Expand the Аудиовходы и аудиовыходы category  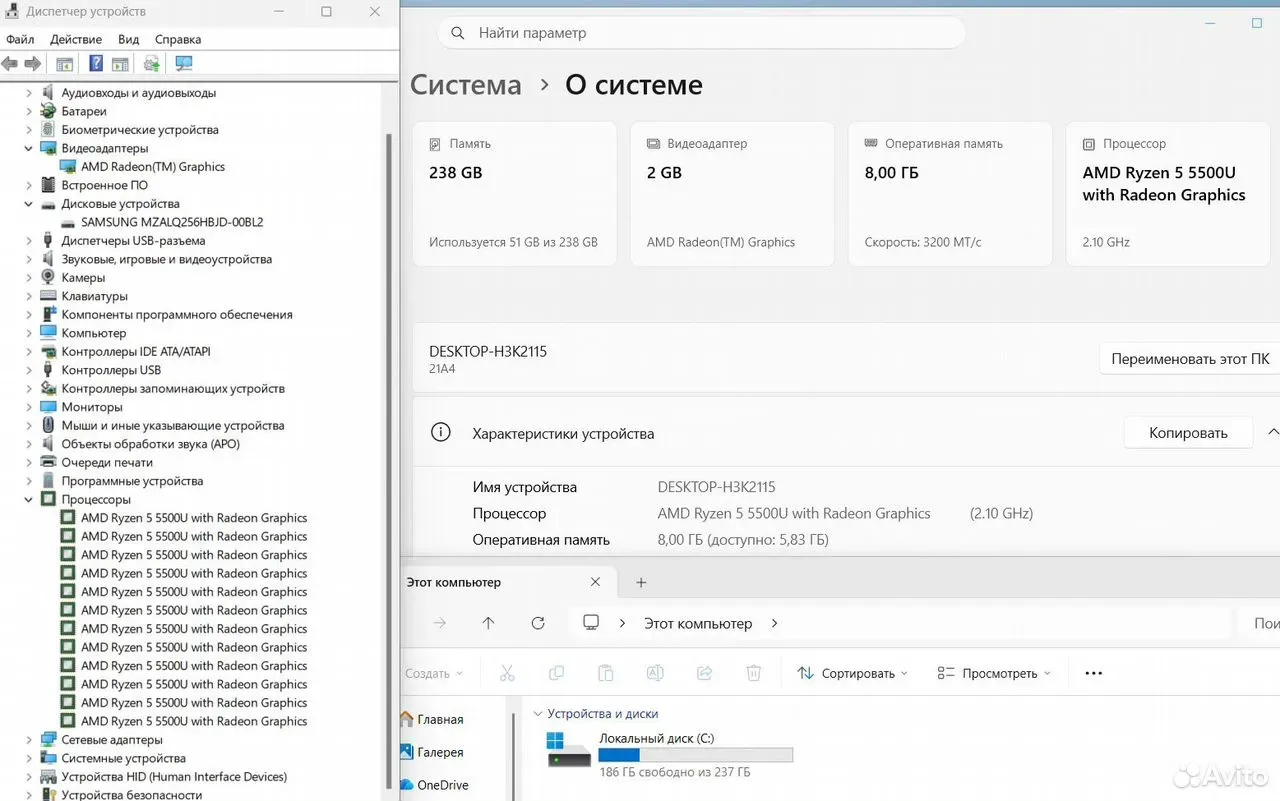(x=29, y=93)
